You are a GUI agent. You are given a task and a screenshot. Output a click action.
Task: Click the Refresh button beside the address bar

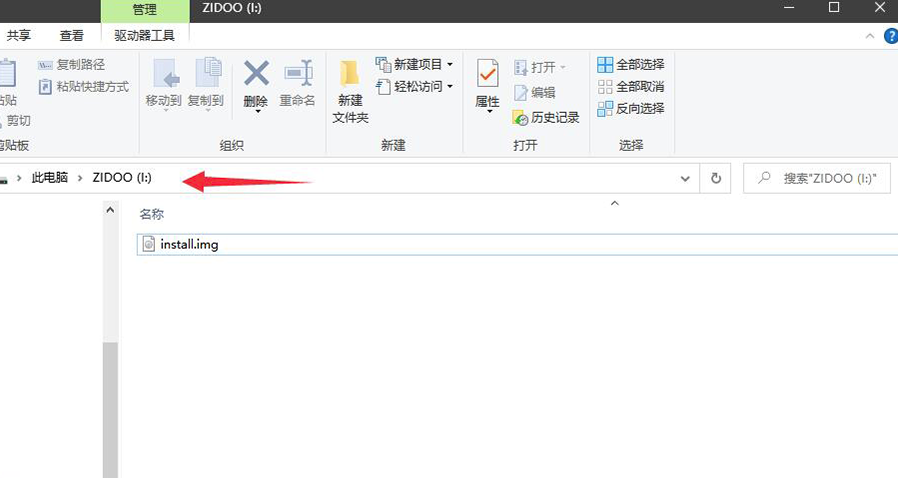tap(716, 179)
